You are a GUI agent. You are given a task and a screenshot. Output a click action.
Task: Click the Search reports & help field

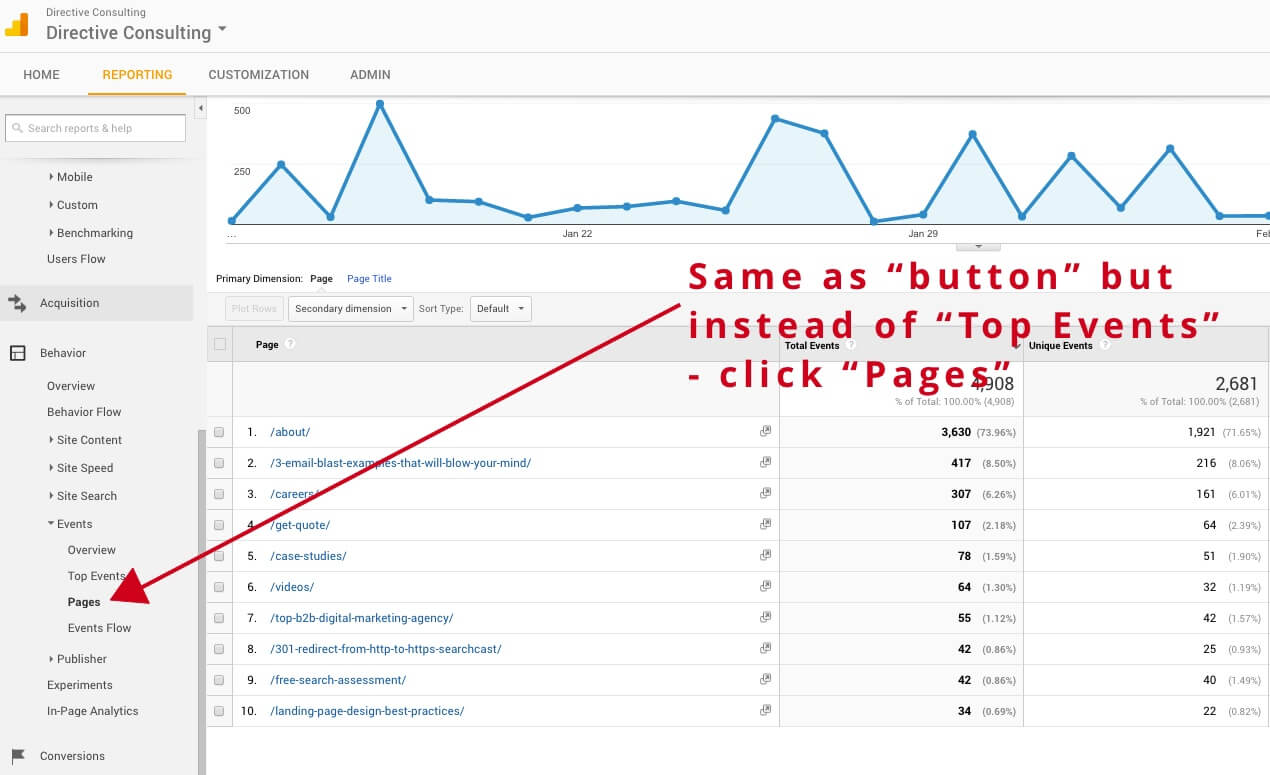coord(95,128)
